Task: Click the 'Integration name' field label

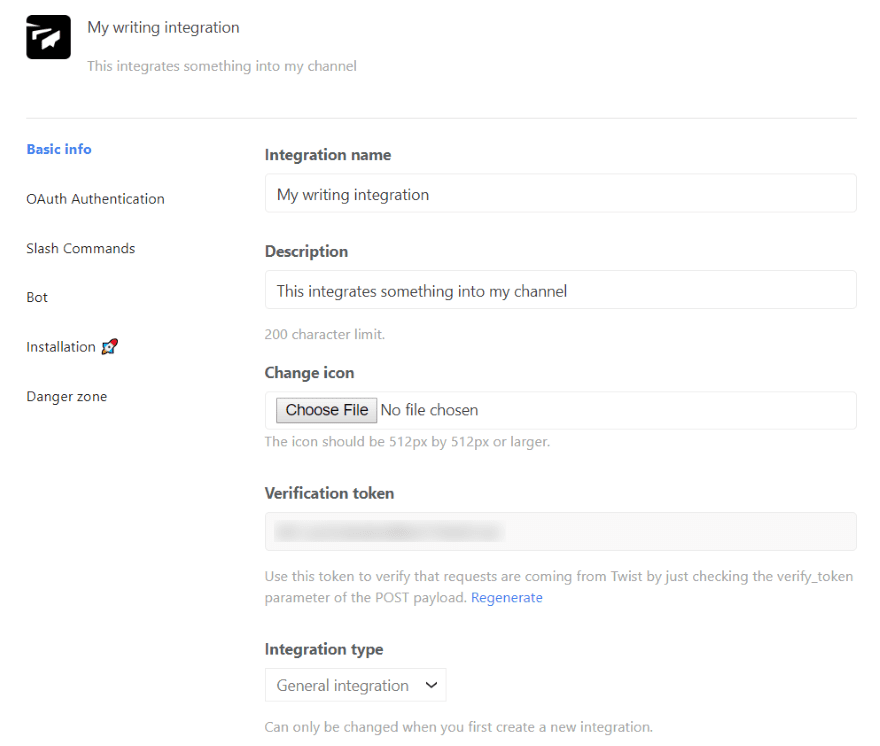Action: point(328,155)
